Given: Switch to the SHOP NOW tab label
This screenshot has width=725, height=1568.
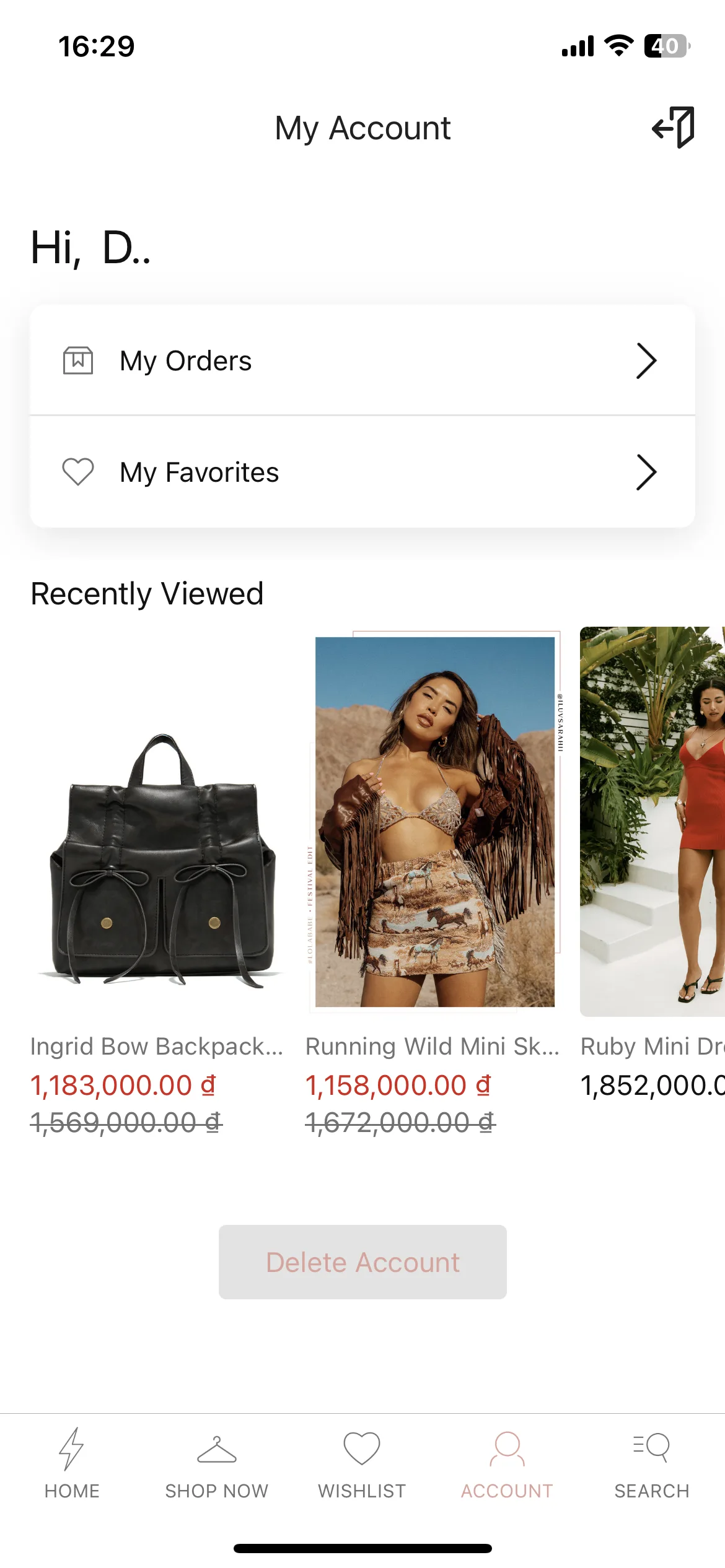Looking at the screenshot, I should pos(217,1491).
